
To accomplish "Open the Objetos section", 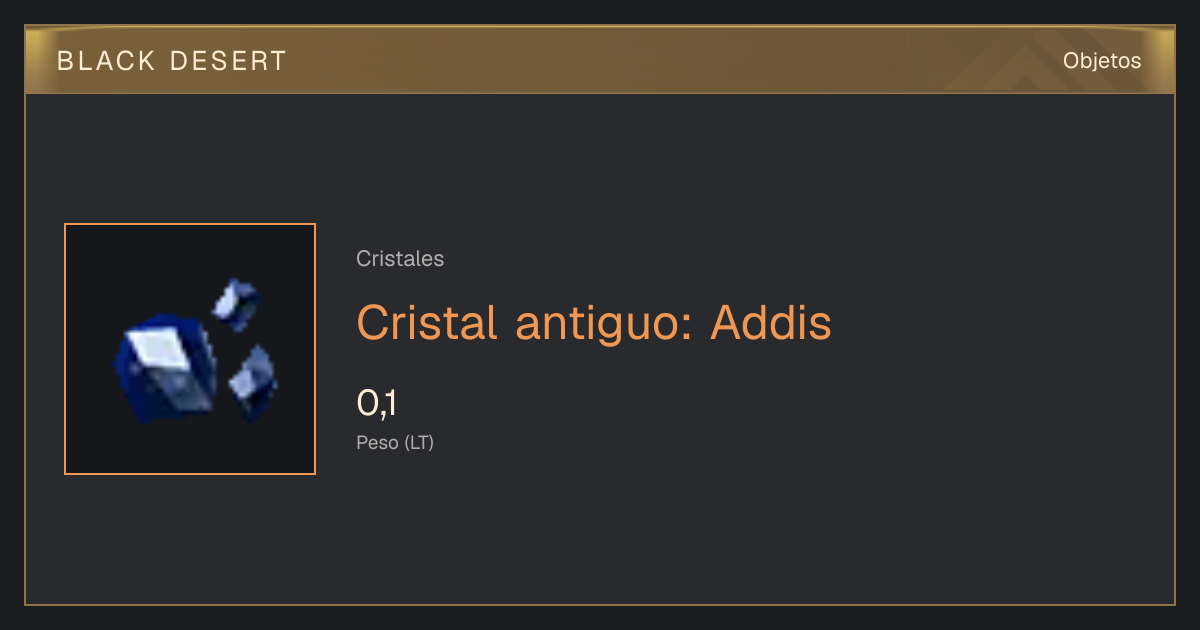I will pos(1102,60).
